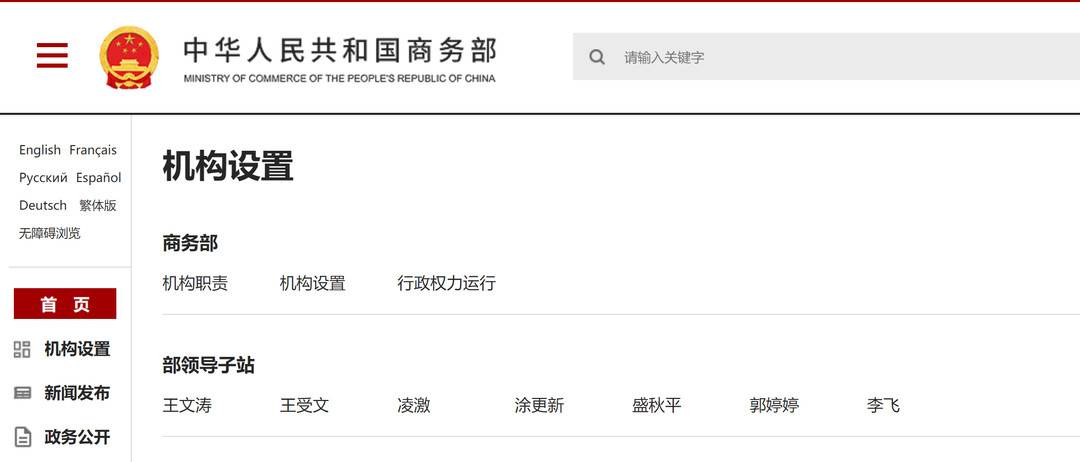Viewport: 1080px width, 462px height.
Task: Open the Español version
Action: click(98, 178)
